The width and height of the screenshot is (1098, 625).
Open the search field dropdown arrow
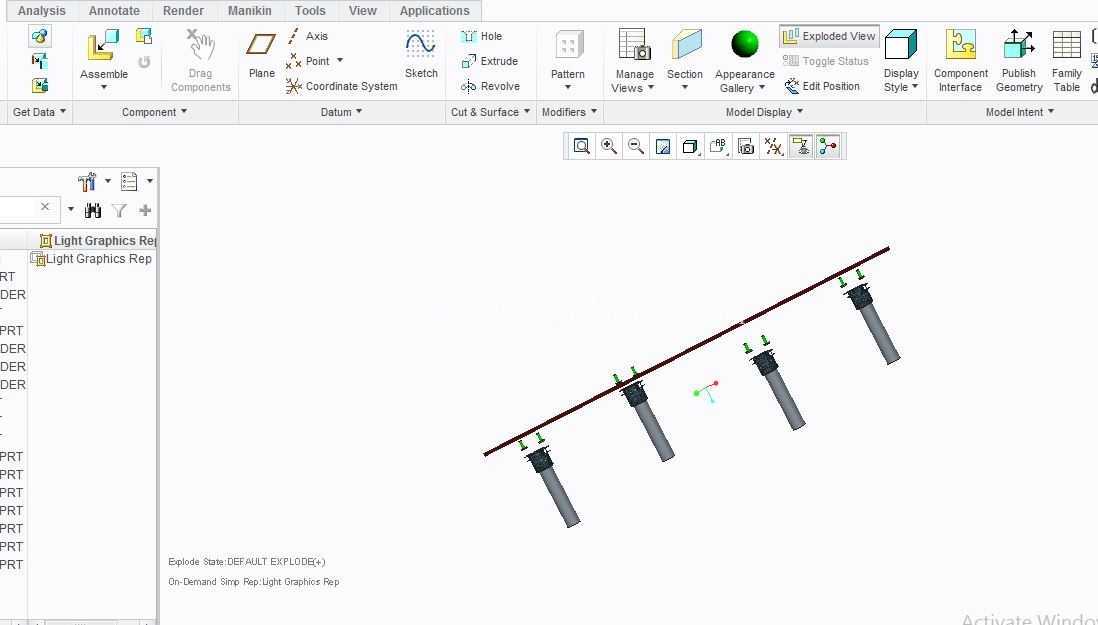pos(71,209)
